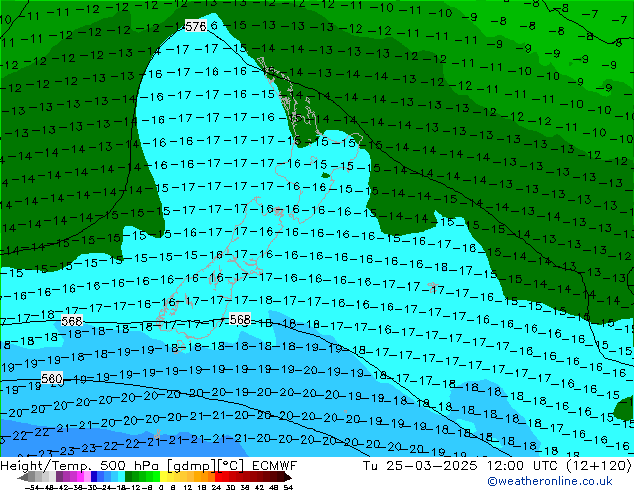
Task: Click the 54 legend scale value
Action: click(288, 487)
